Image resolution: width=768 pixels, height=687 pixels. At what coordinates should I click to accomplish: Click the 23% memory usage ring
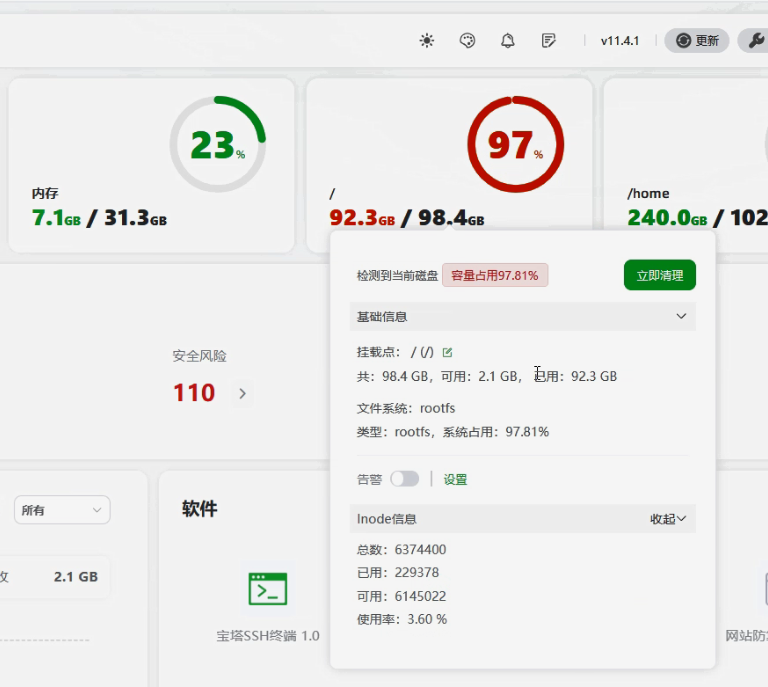click(x=217, y=145)
